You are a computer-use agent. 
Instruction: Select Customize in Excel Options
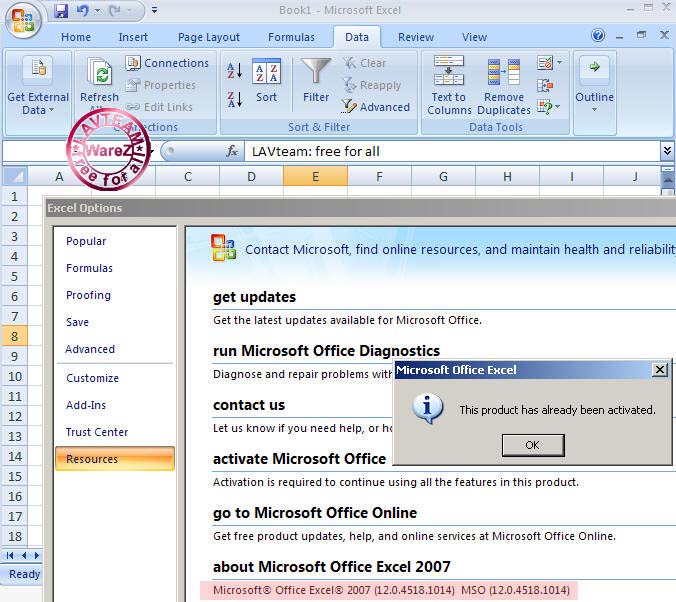click(92, 378)
